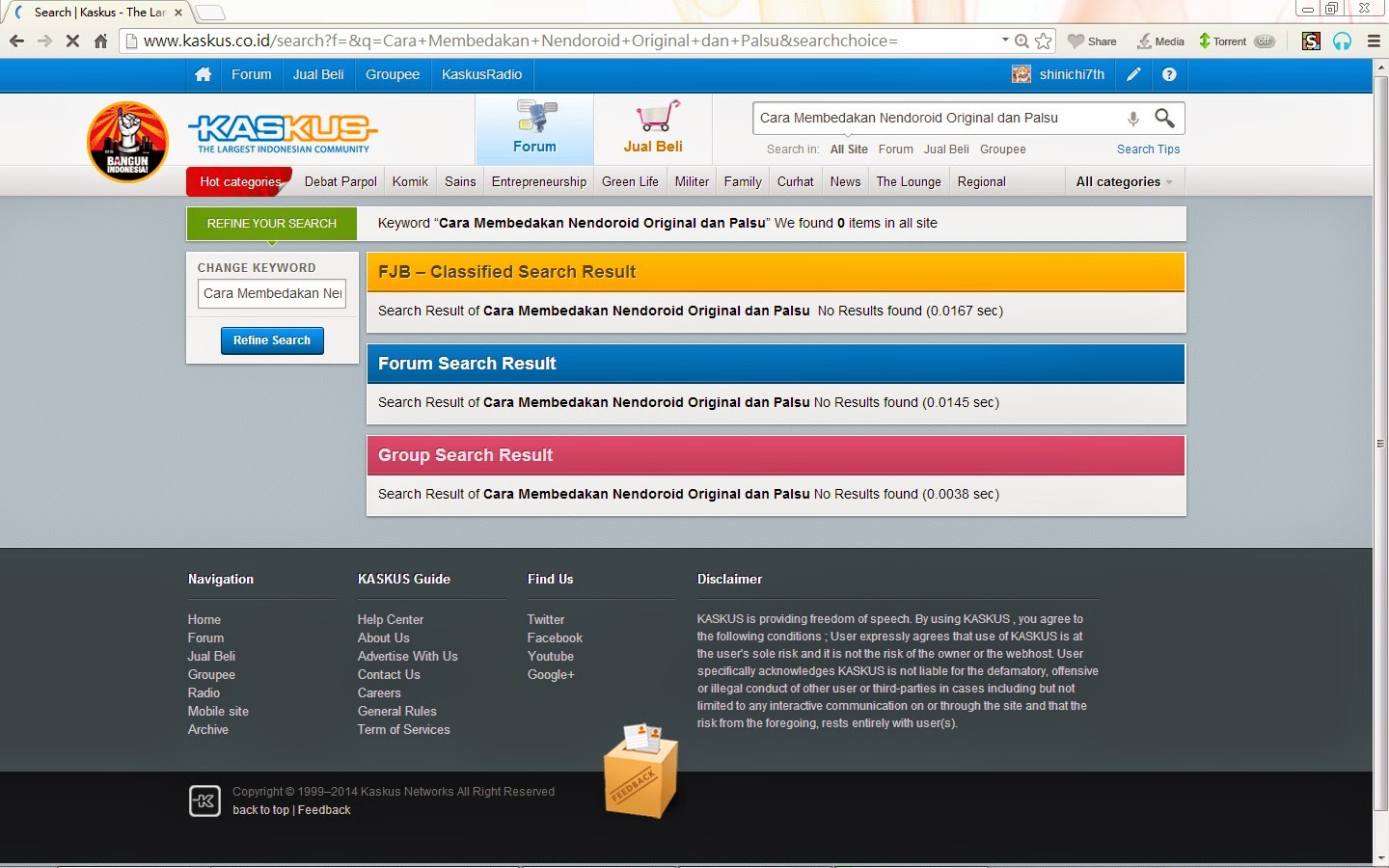Click the Hot categories red tab
The width and height of the screenshot is (1389, 868).
click(238, 181)
